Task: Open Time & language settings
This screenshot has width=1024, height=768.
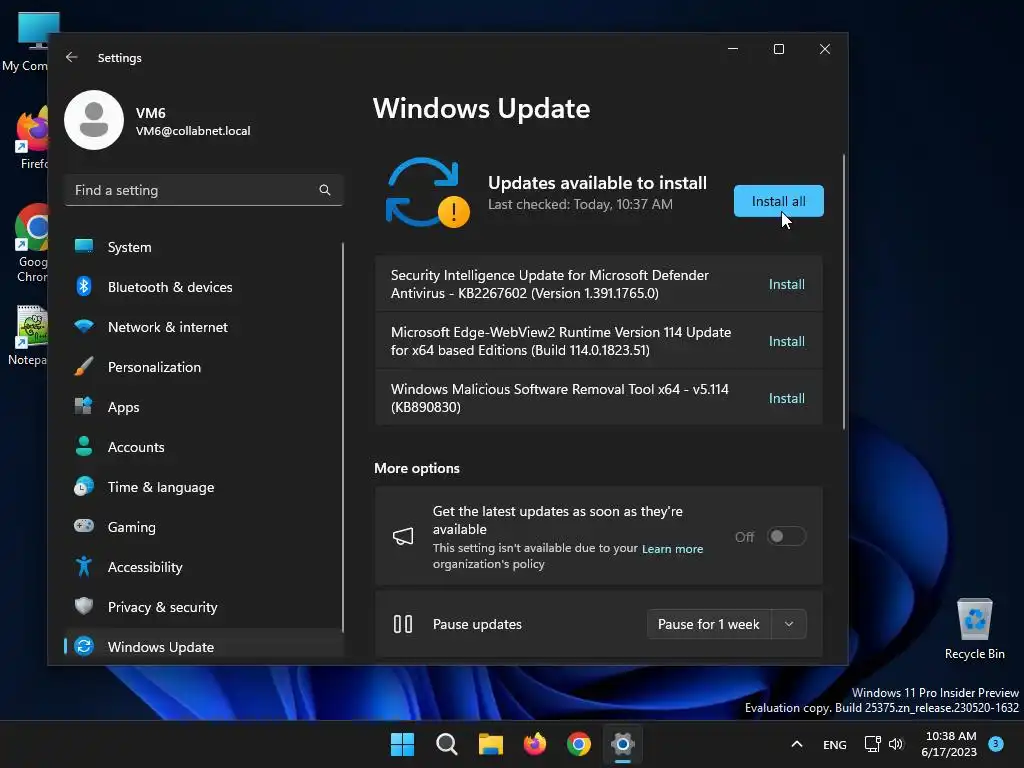Action: 204,487
